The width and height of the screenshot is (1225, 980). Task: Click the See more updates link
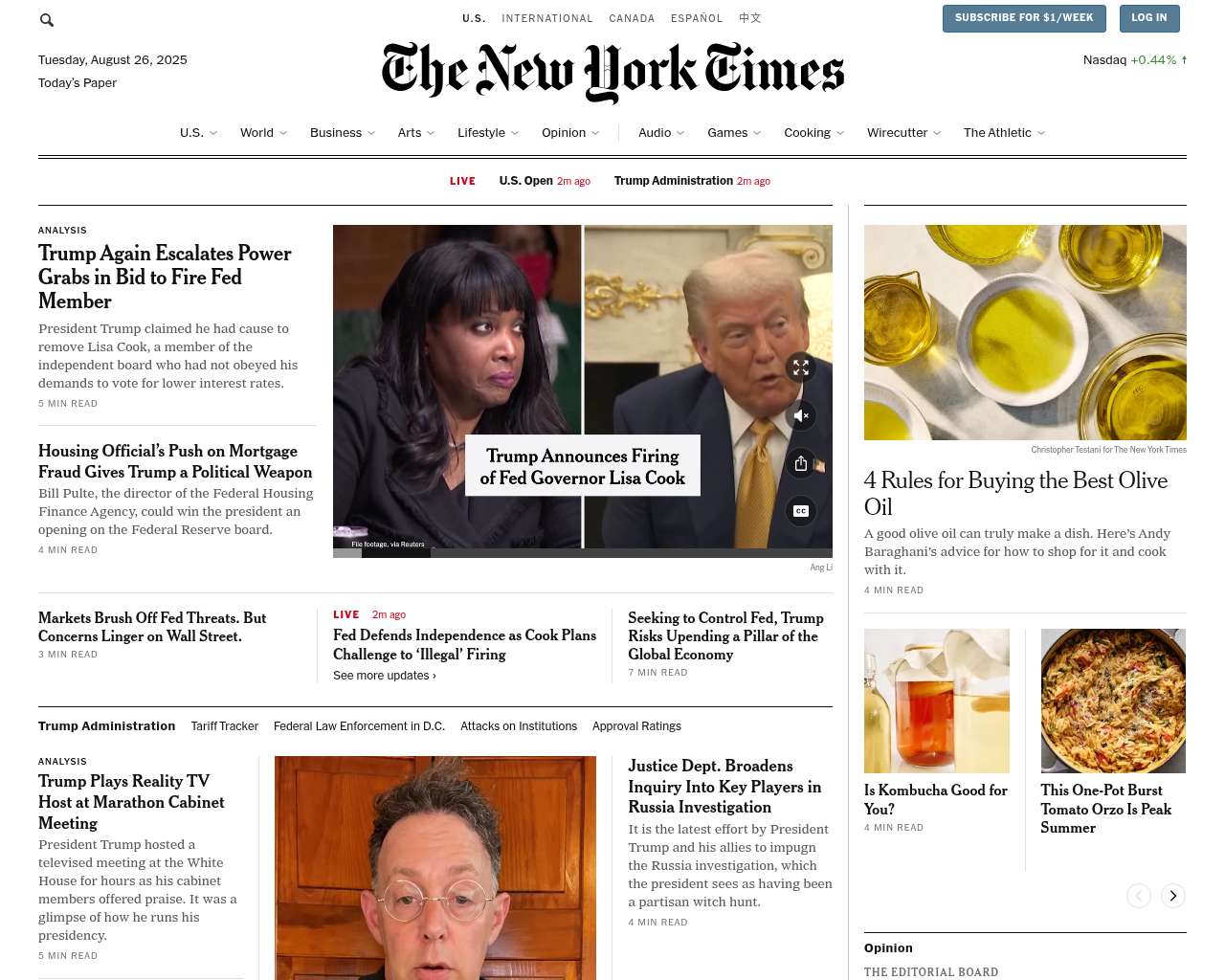click(x=385, y=676)
